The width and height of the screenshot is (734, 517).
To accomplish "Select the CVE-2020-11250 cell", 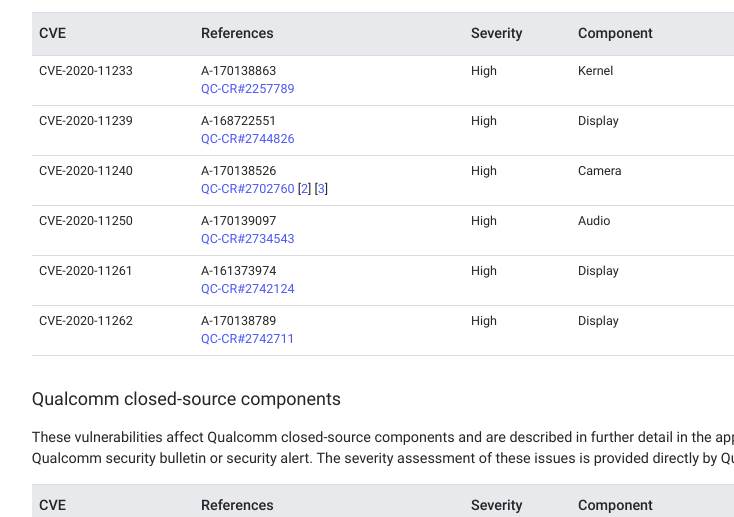I will pyautogui.click(x=85, y=221).
